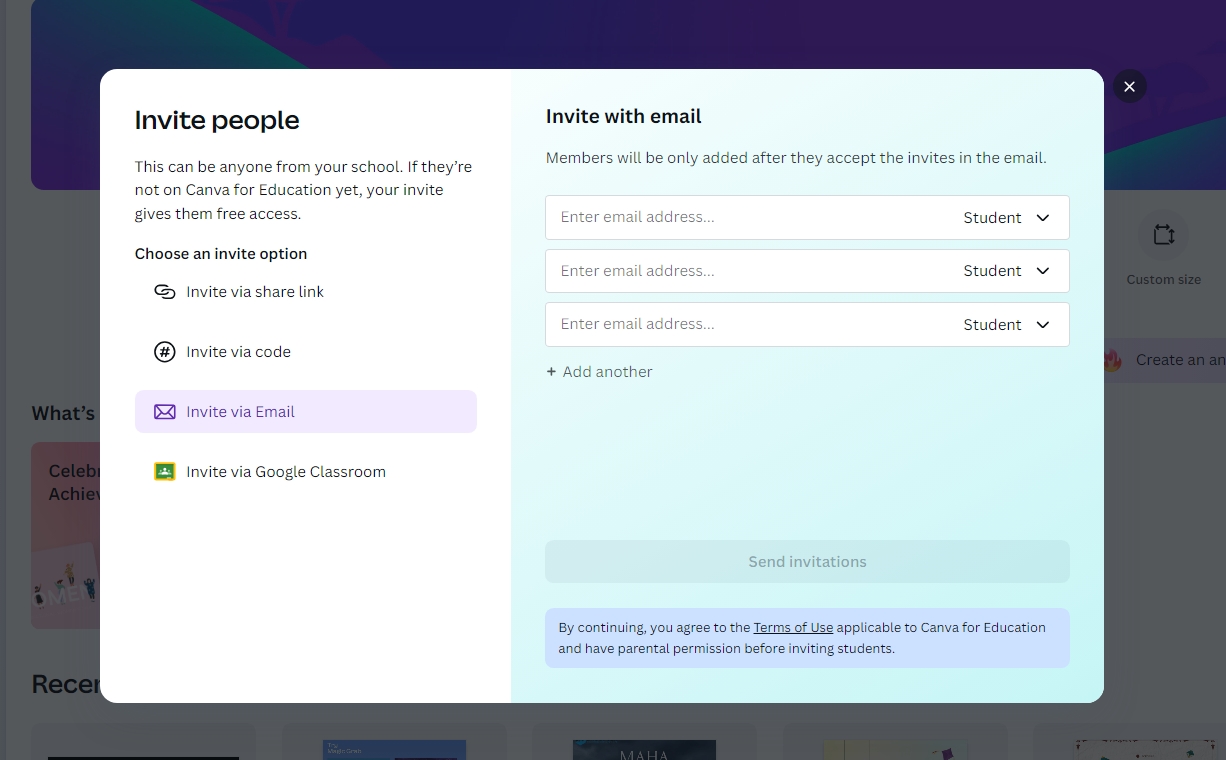Click the Custom size icon

tap(1163, 235)
